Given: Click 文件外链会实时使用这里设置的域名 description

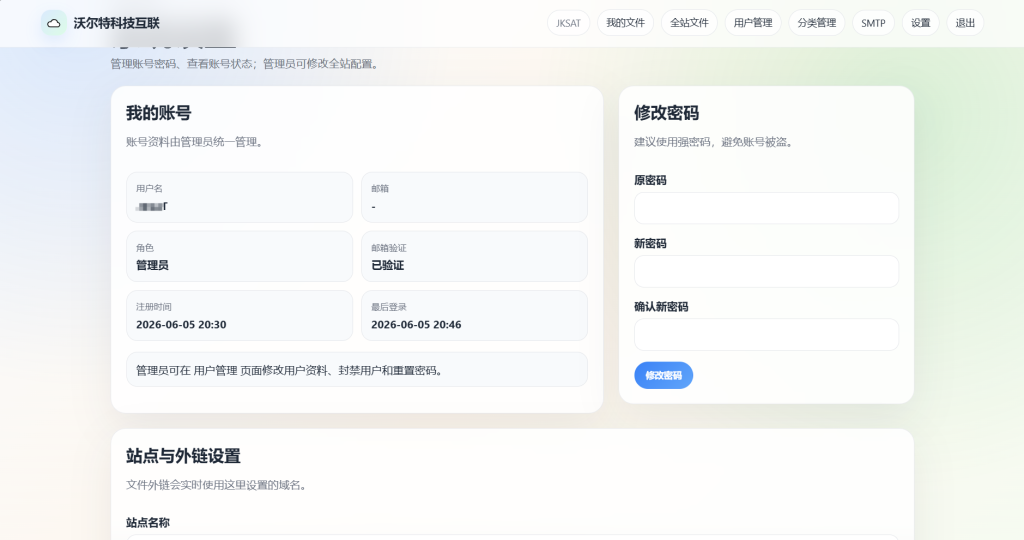Looking at the screenshot, I should pyautogui.click(x=217, y=485).
